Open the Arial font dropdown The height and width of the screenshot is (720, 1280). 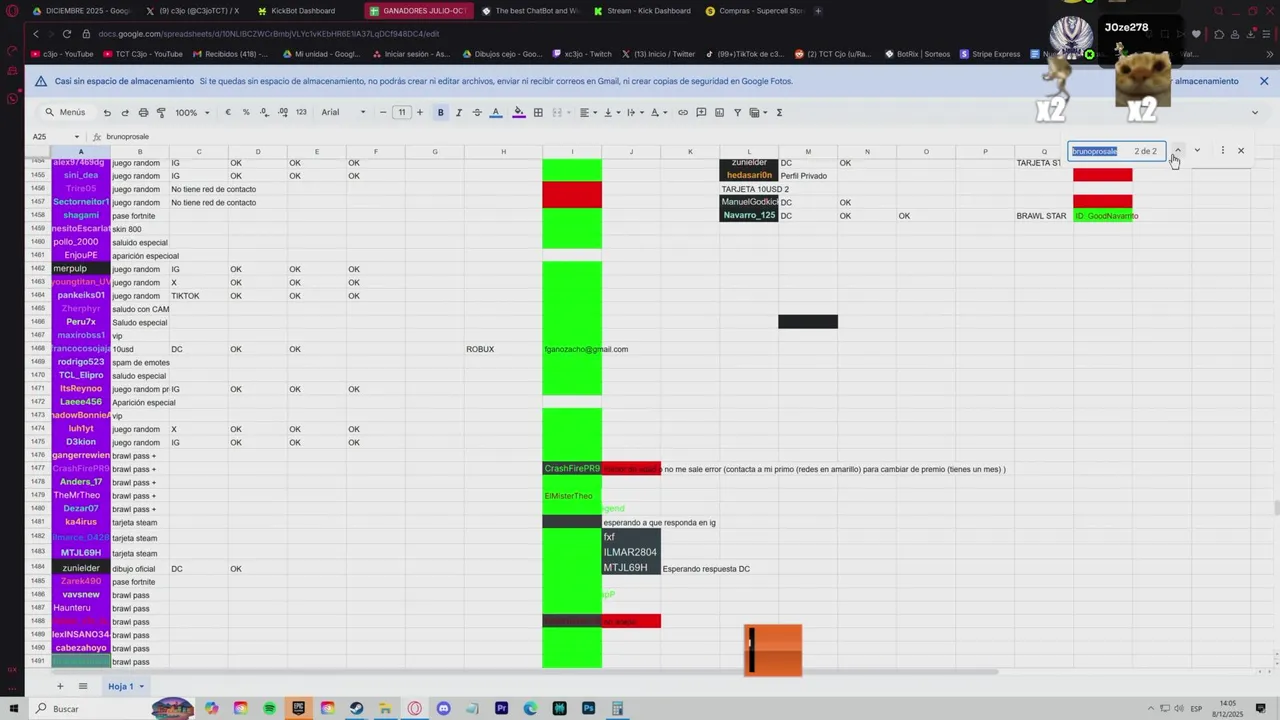click(x=343, y=113)
